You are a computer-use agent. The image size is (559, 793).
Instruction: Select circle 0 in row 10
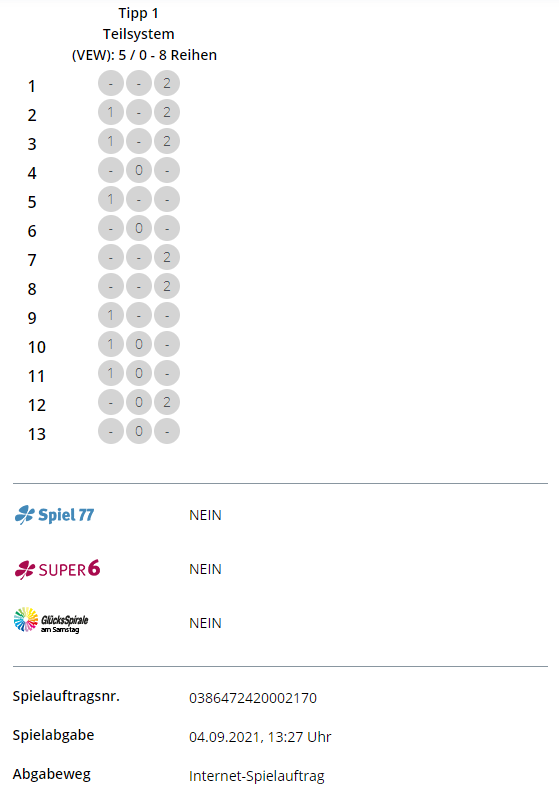139,344
